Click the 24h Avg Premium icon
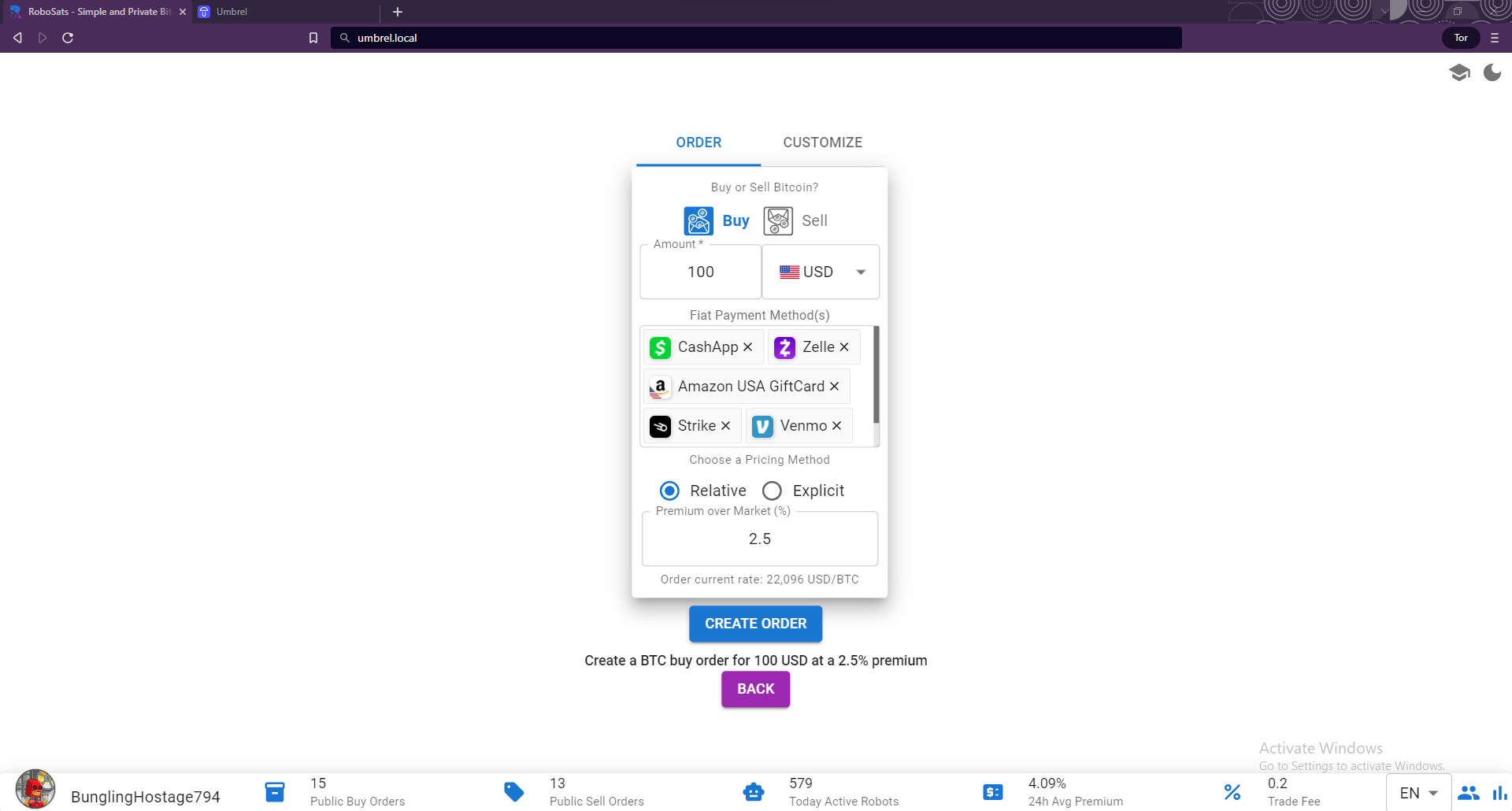 [993, 792]
